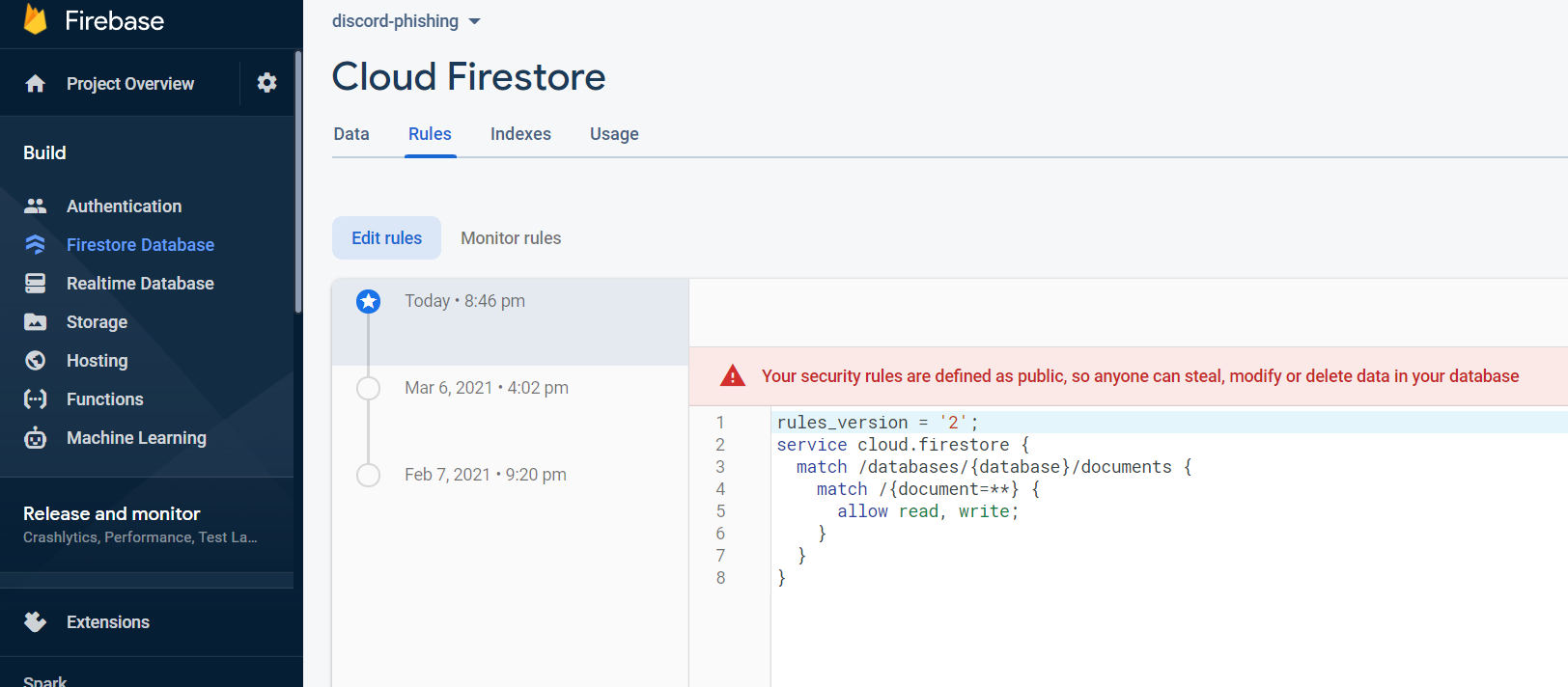Click the match /{document=**} line

pyautogui.click(x=928, y=488)
